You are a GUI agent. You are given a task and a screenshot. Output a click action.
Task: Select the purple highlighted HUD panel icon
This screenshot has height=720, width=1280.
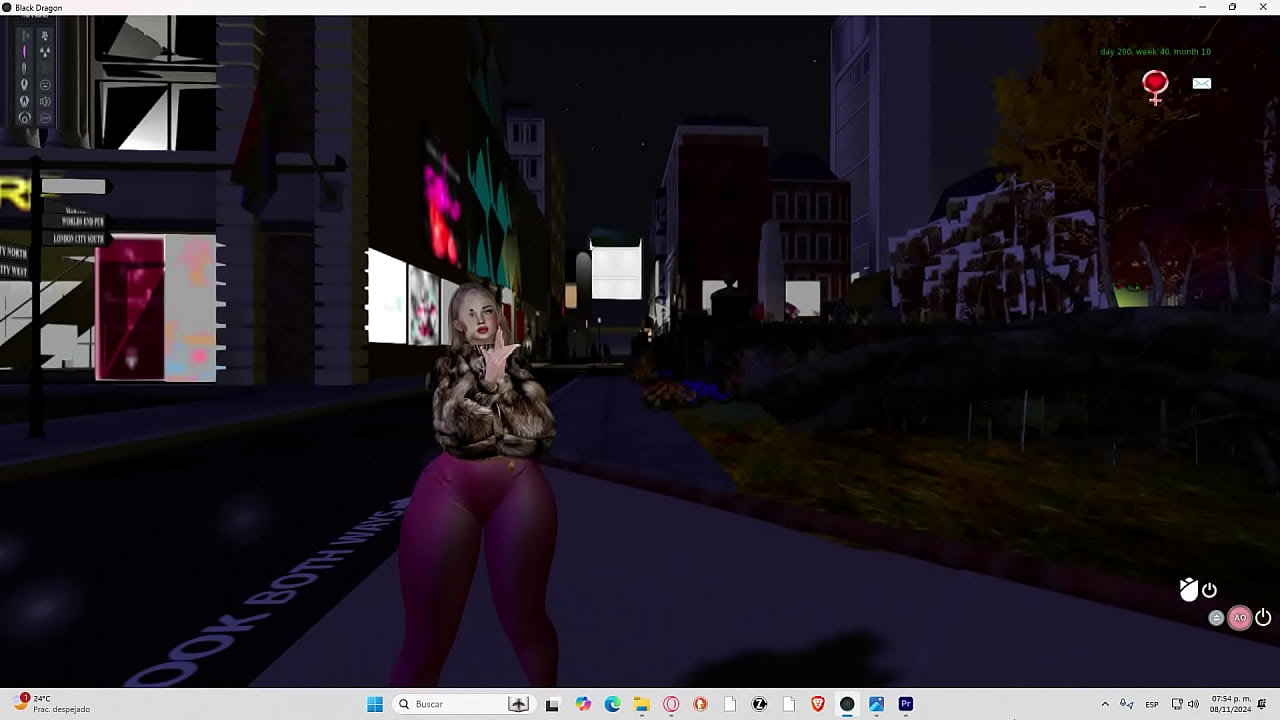25,51
